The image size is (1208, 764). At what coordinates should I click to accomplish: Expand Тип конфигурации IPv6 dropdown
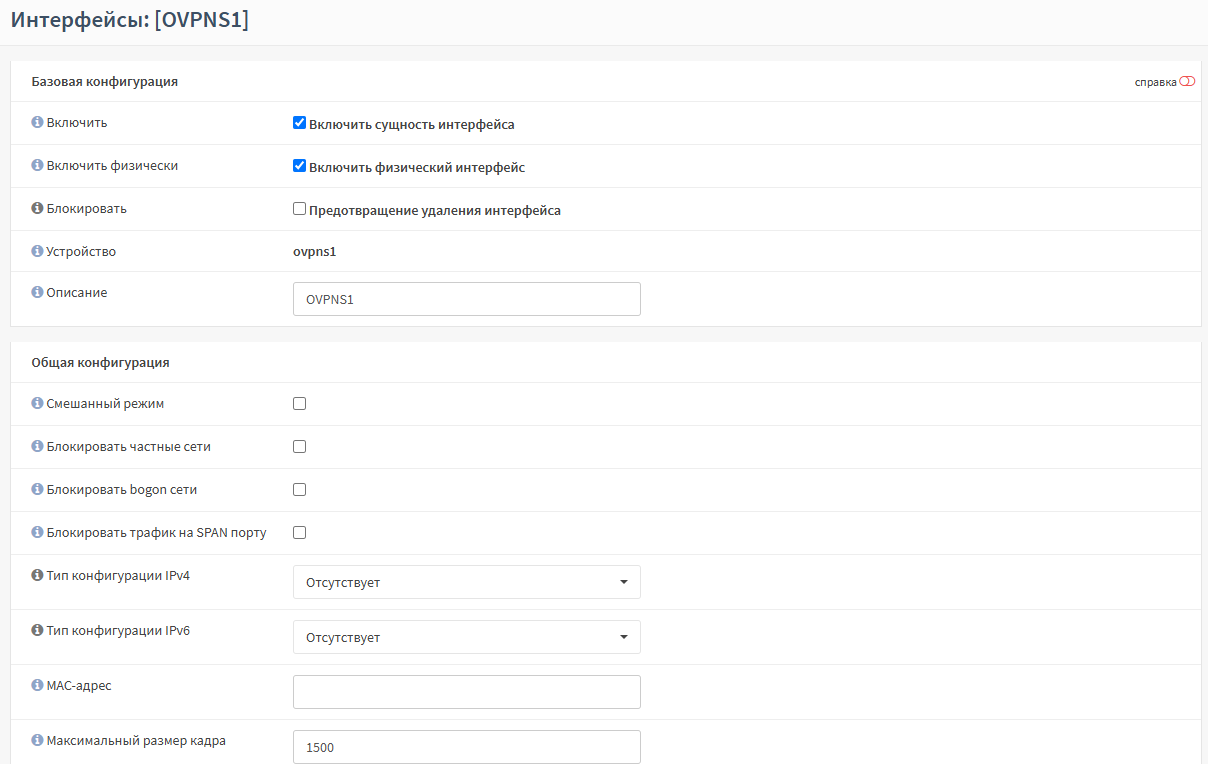point(466,637)
